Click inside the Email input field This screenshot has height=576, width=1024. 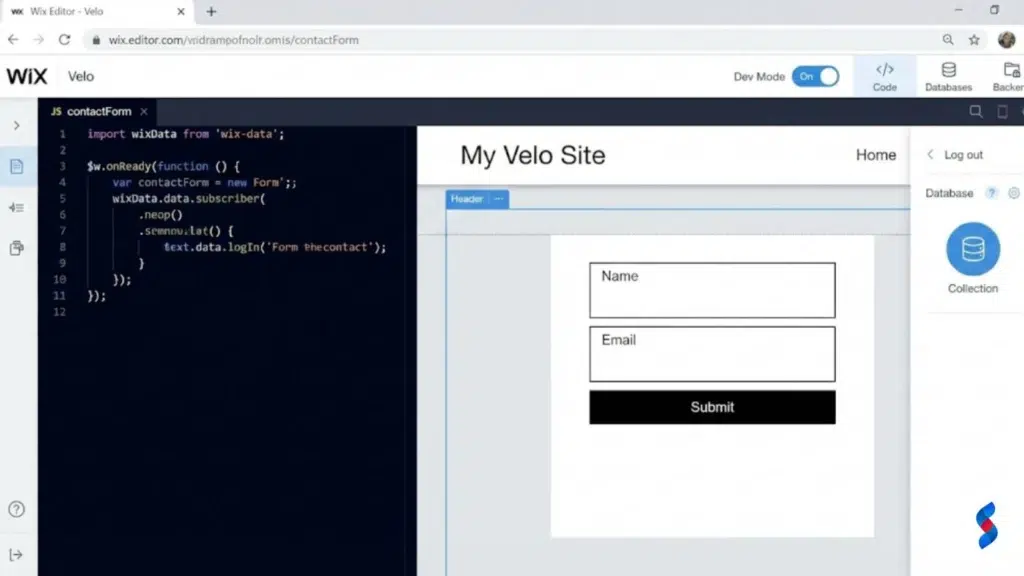[x=711, y=354]
